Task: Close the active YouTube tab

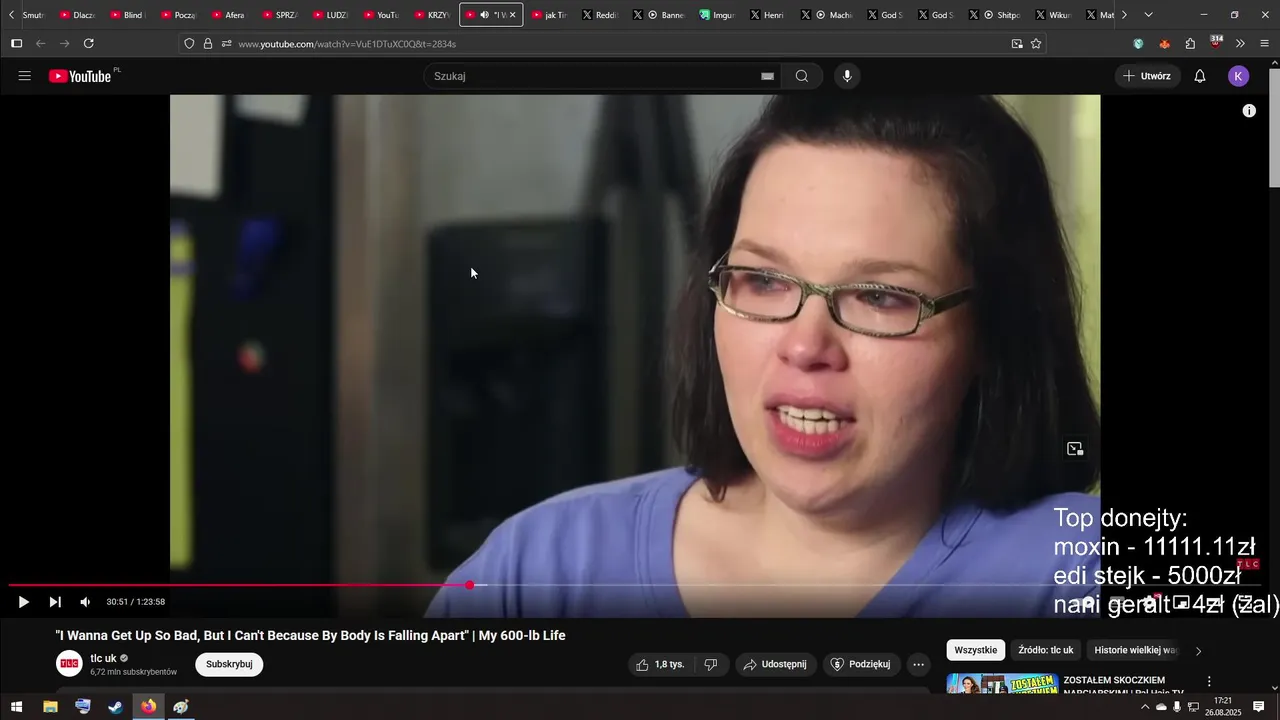Action: tap(512, 15)
